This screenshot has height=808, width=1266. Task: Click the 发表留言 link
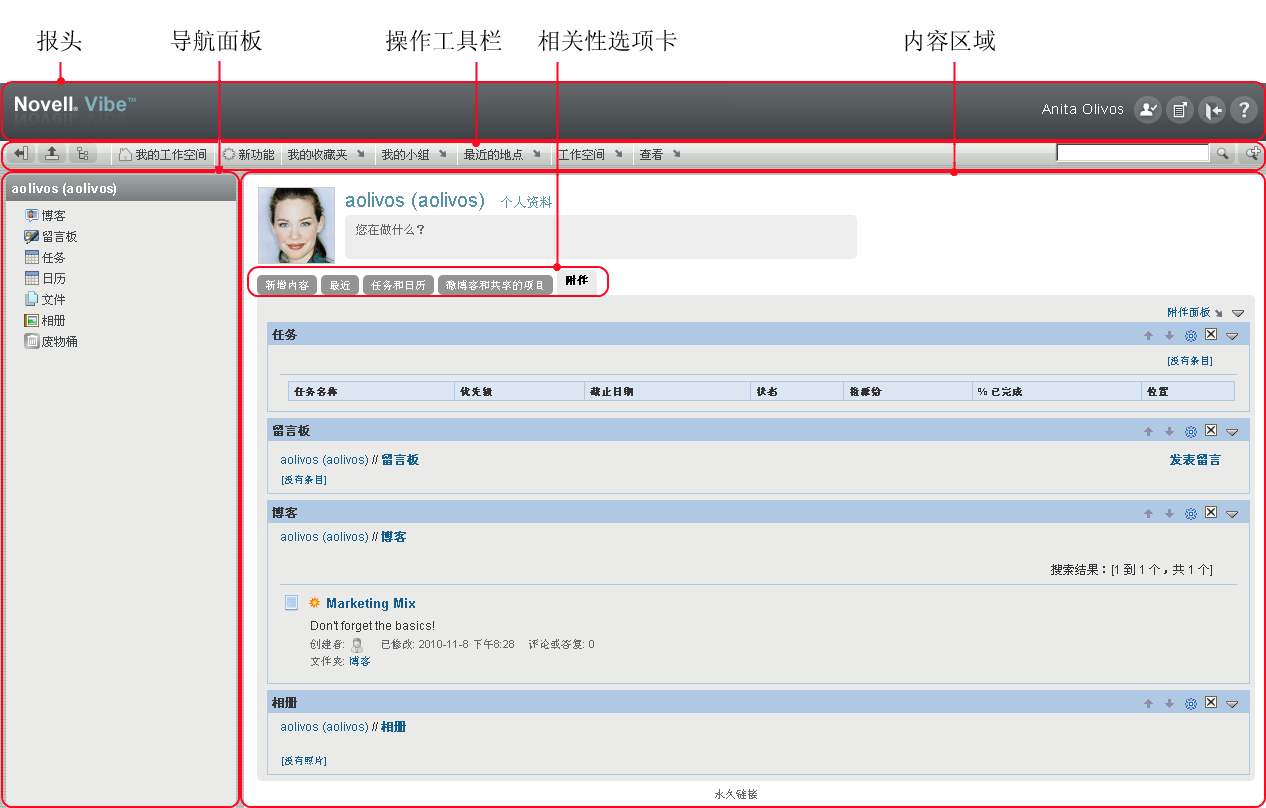coord(1195,460)
